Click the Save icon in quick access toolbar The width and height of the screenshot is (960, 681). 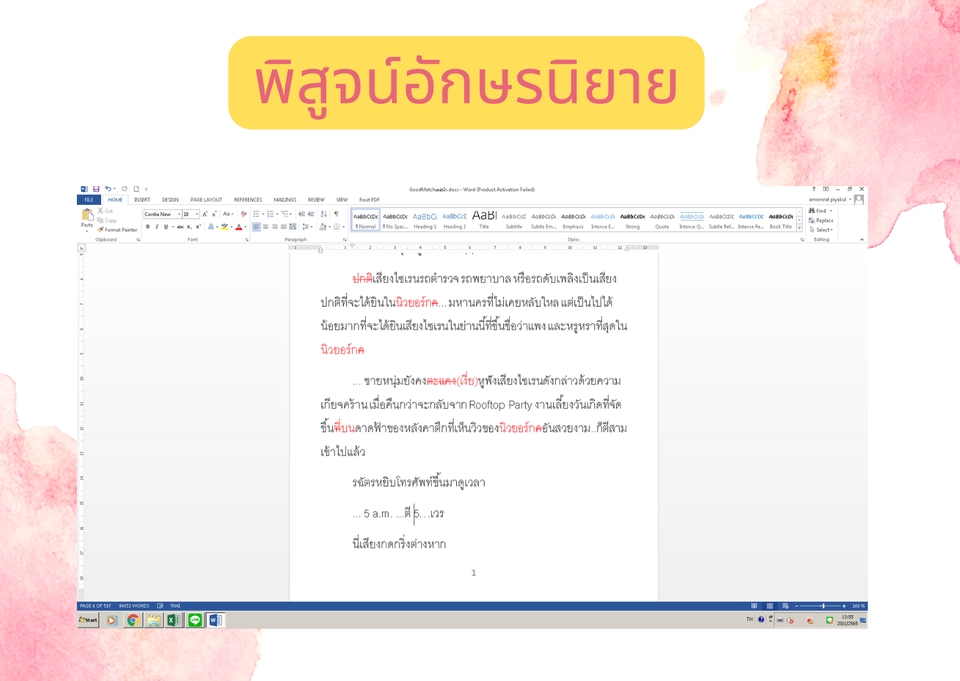96,189
